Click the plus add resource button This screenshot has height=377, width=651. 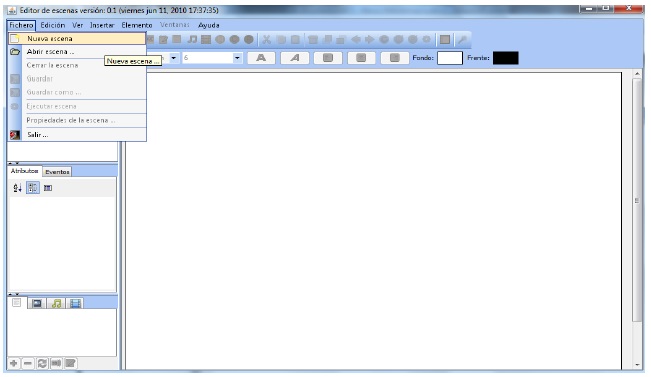(14, 364)
